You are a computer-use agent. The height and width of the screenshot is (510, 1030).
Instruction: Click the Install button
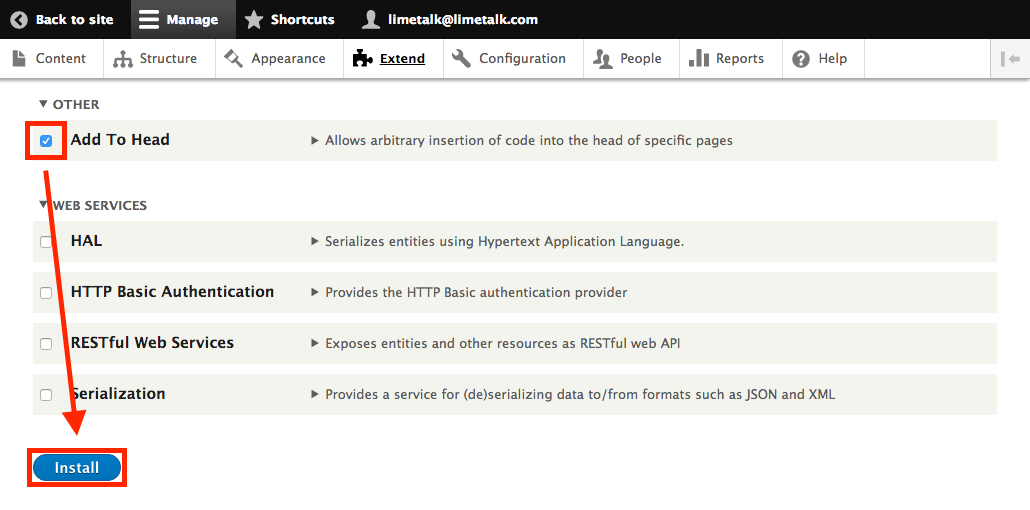77,468
